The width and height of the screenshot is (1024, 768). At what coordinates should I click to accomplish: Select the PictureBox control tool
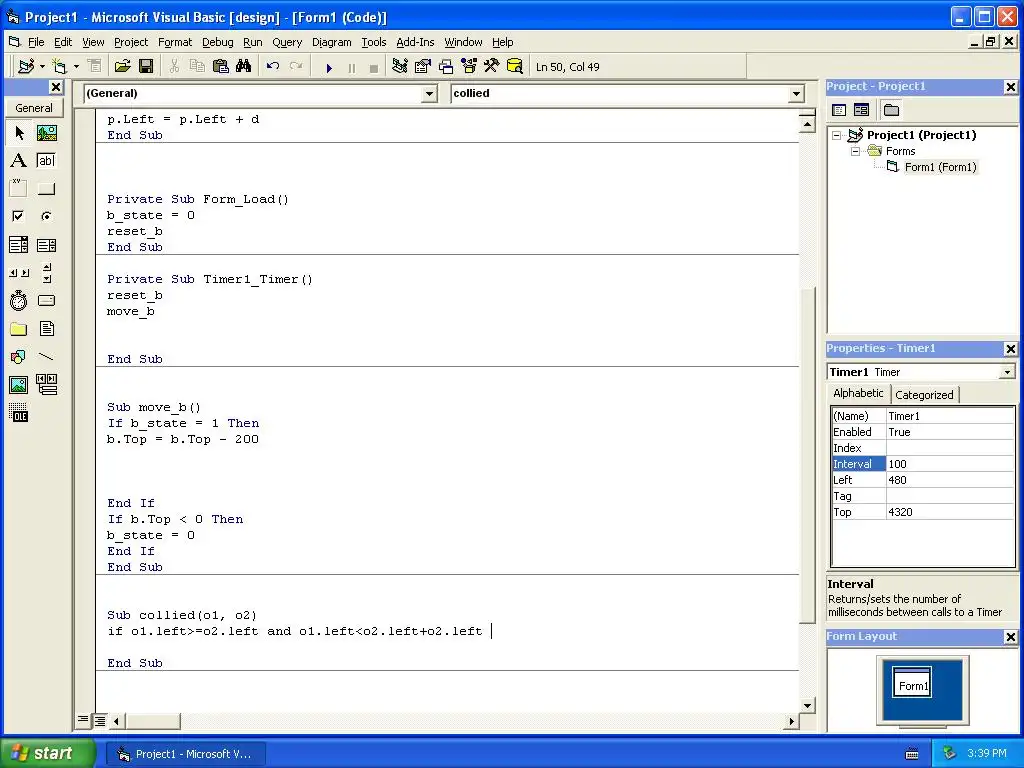[46, 133]
